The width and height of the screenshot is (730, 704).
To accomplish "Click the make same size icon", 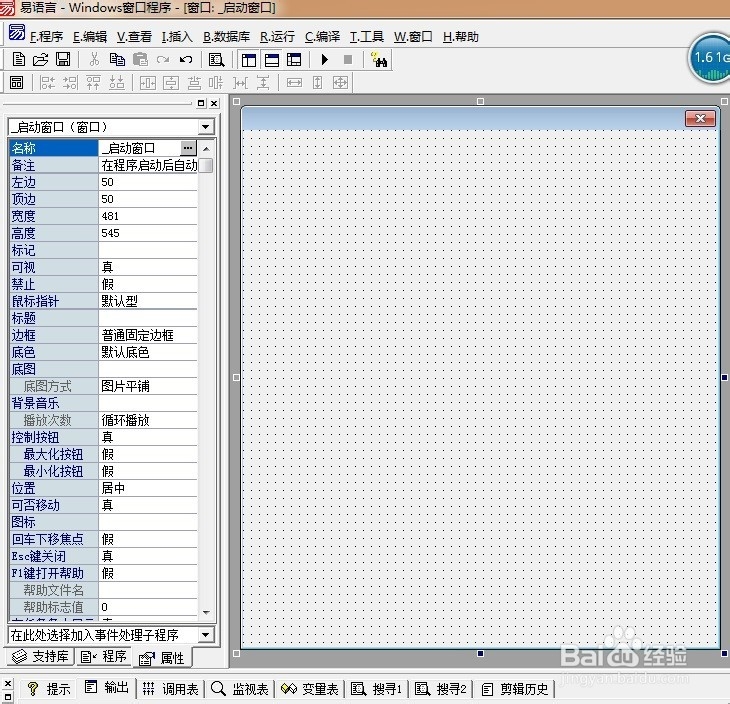I will click(x=340, y=83).
